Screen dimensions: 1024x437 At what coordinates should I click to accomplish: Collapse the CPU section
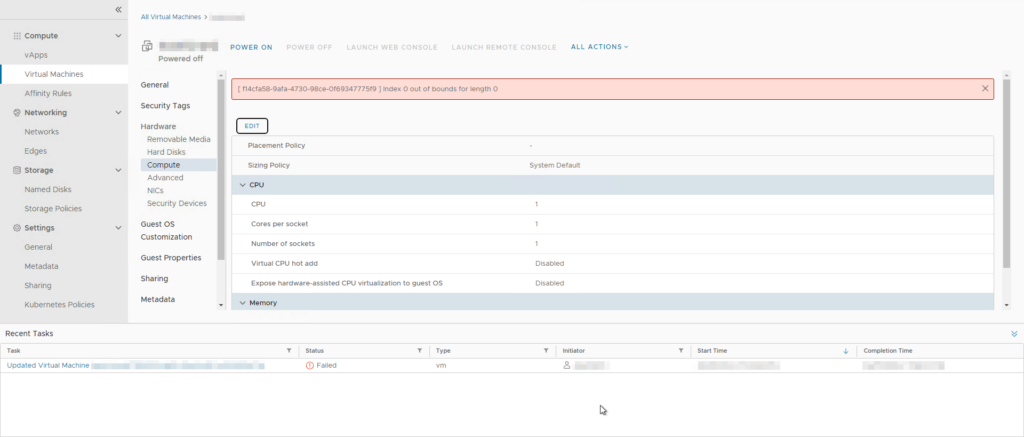[242, 185]
